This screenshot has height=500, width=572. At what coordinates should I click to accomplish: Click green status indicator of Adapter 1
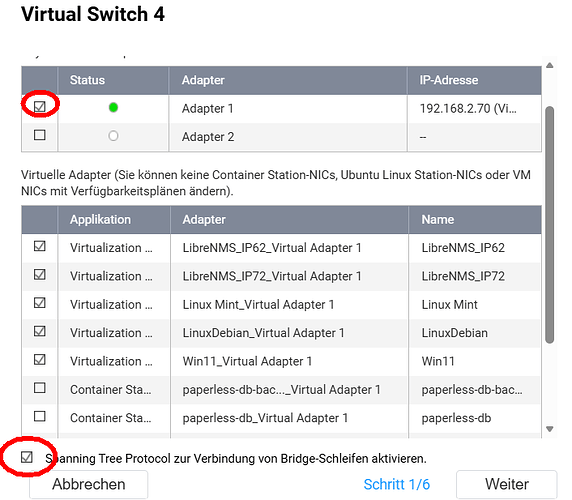pyautogui.click(x=113, y=107)
